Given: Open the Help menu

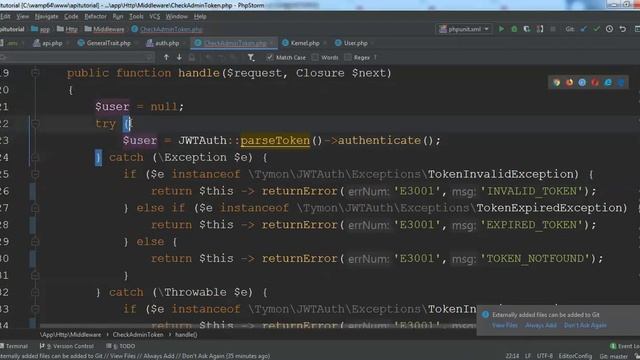Looking at the screenshot, I should tap(200, 16).
